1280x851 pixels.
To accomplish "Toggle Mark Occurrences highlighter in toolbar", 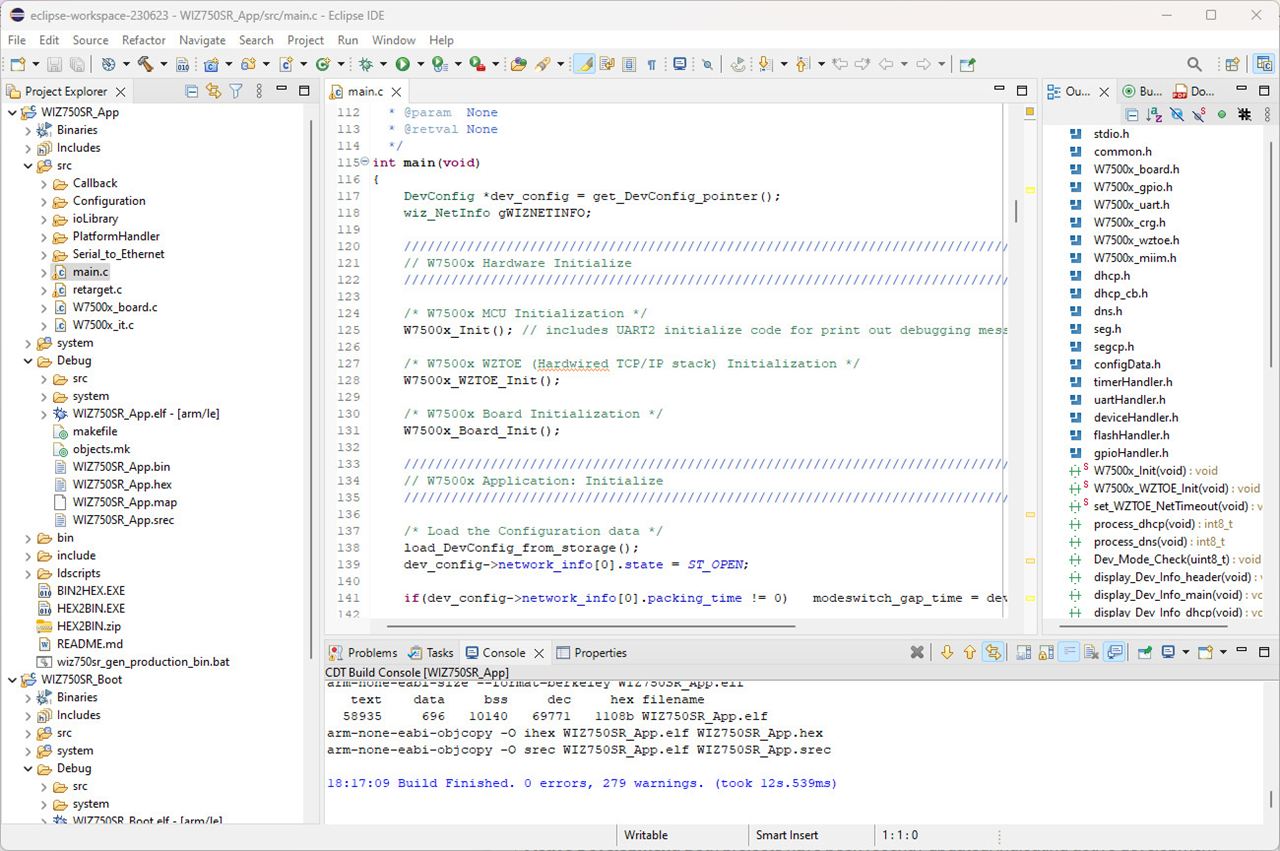I will coord(584,64).
